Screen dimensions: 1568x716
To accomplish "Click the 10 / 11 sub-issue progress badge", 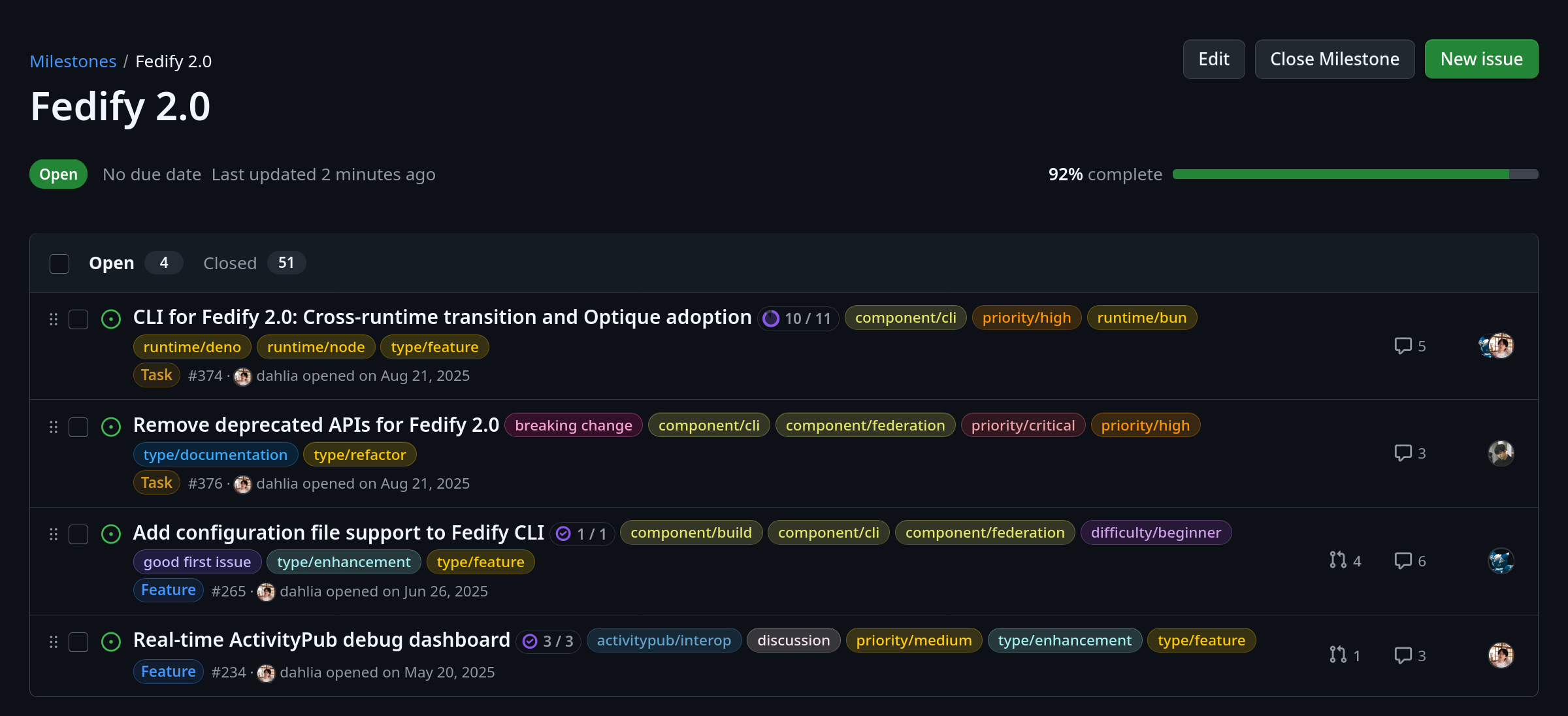I will coord(798,319).
